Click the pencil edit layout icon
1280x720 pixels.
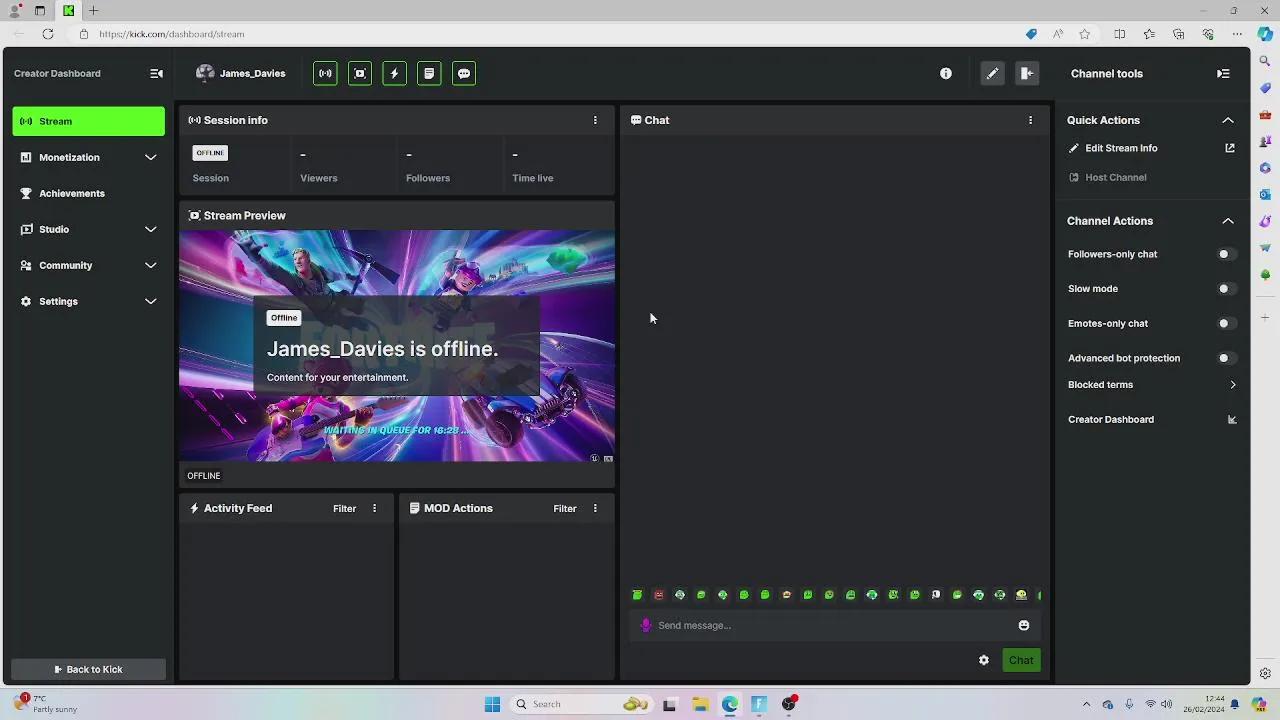point(992,73)
